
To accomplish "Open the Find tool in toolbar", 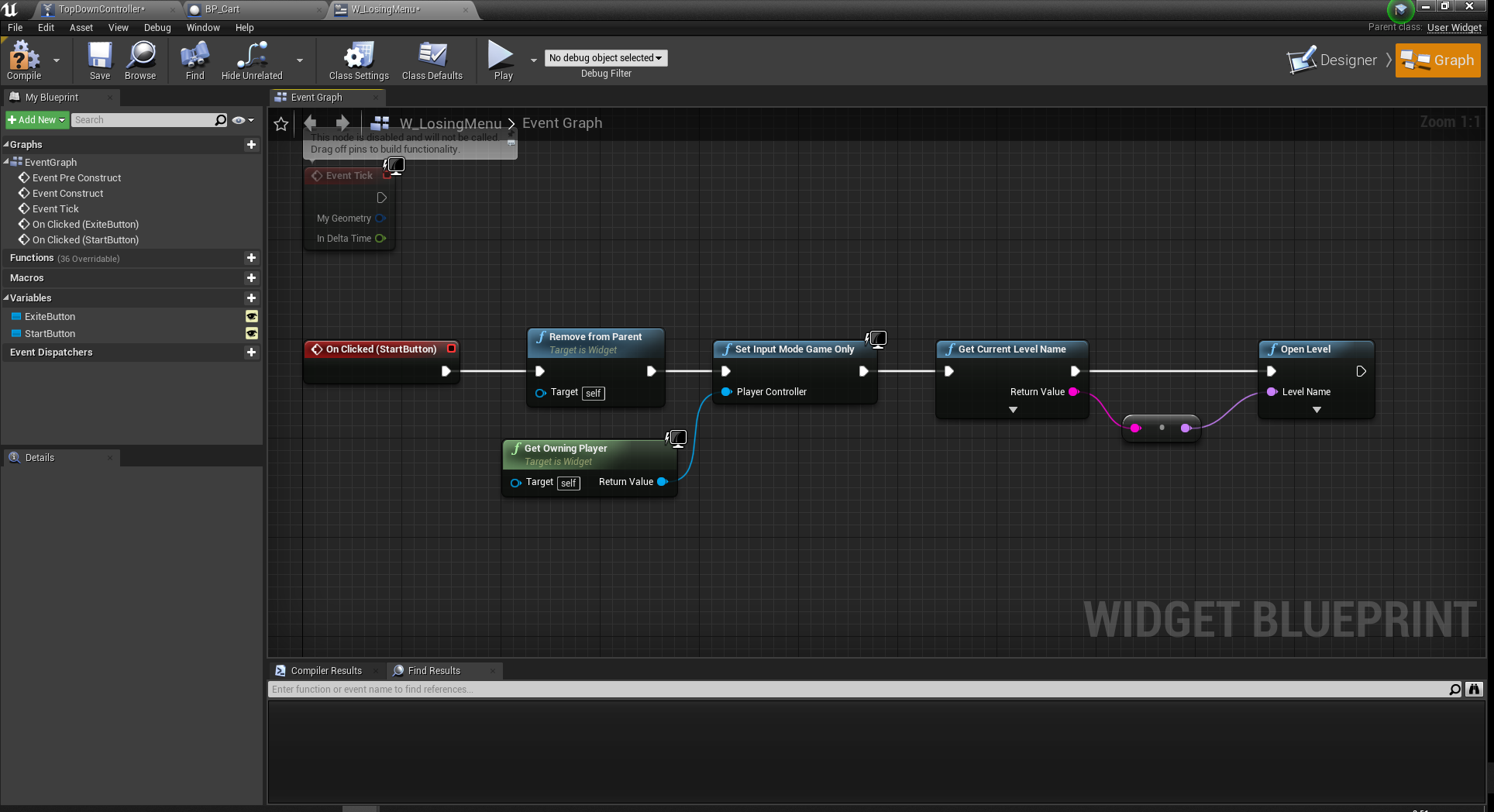I will coord(194,60).
